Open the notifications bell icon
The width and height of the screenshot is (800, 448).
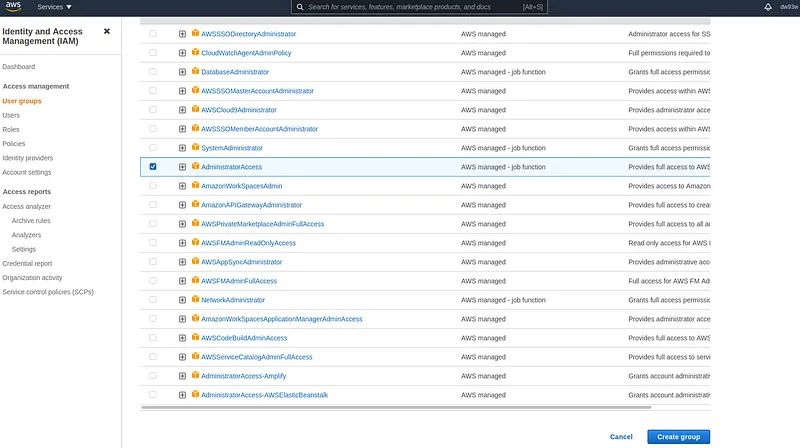[x=767, y=7]
